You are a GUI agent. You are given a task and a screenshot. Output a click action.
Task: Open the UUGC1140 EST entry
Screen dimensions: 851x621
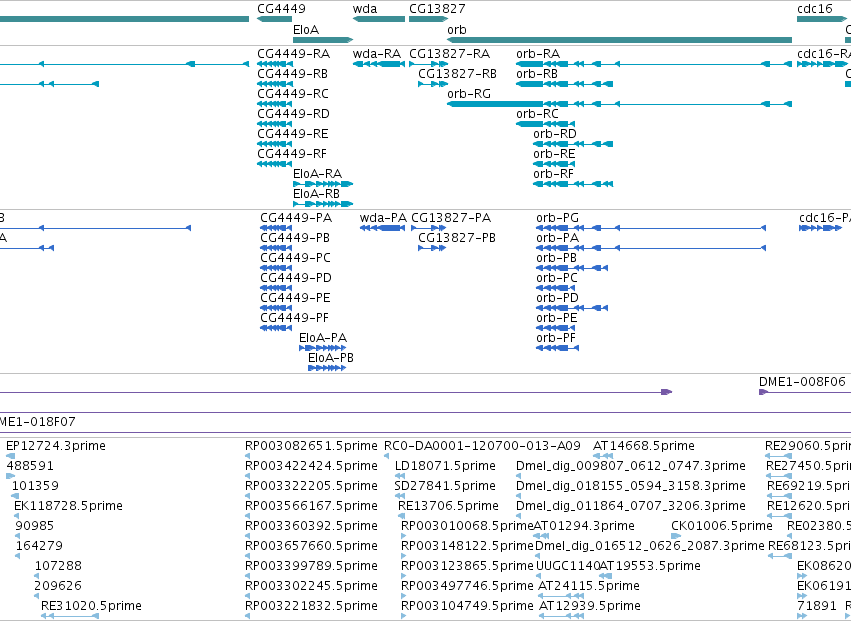coord(568,566)
